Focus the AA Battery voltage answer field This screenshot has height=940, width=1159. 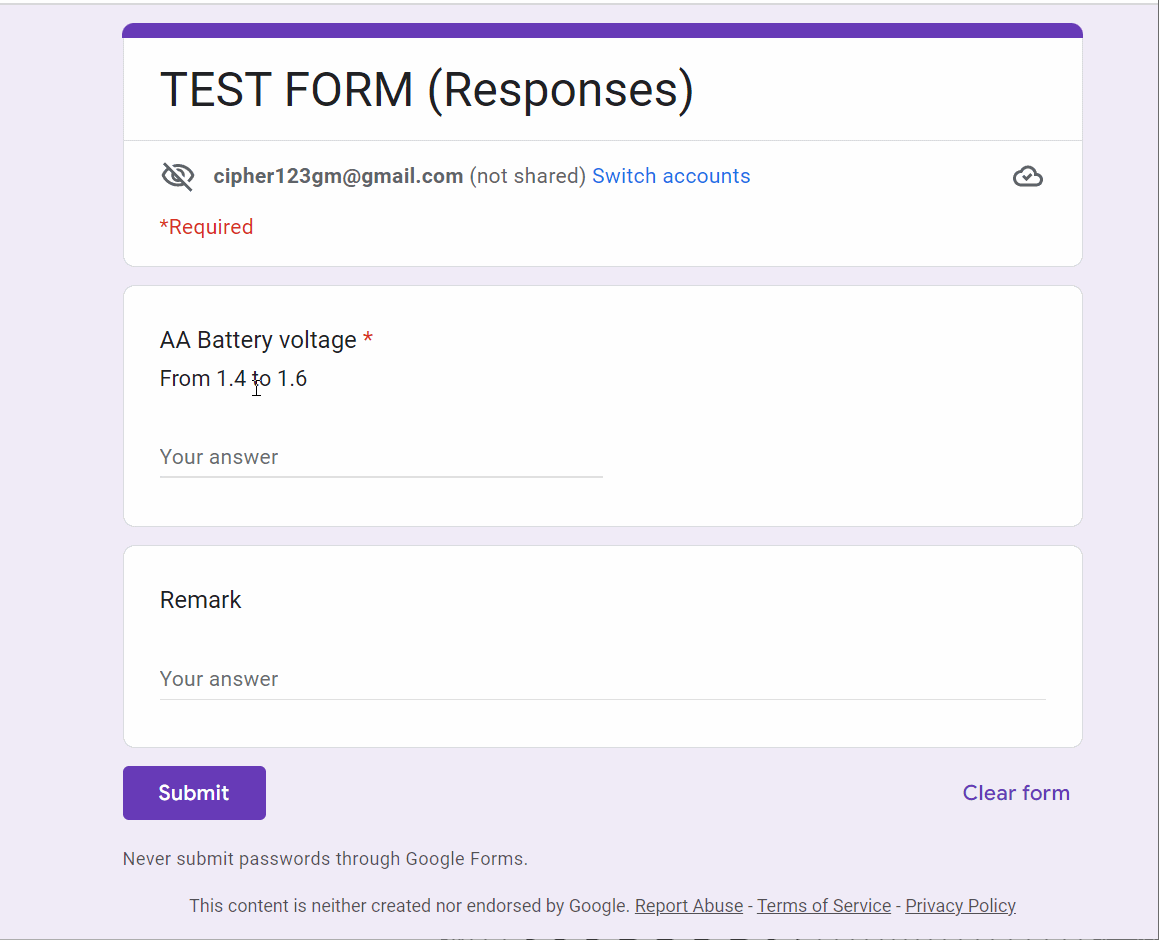pyautogui.click(x=380, y=457)
